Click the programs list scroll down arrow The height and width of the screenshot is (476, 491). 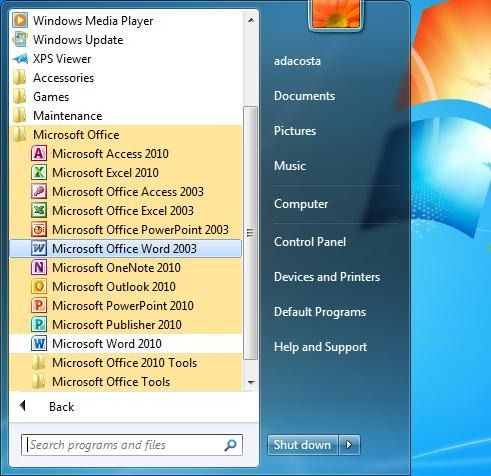coord(251,382)
